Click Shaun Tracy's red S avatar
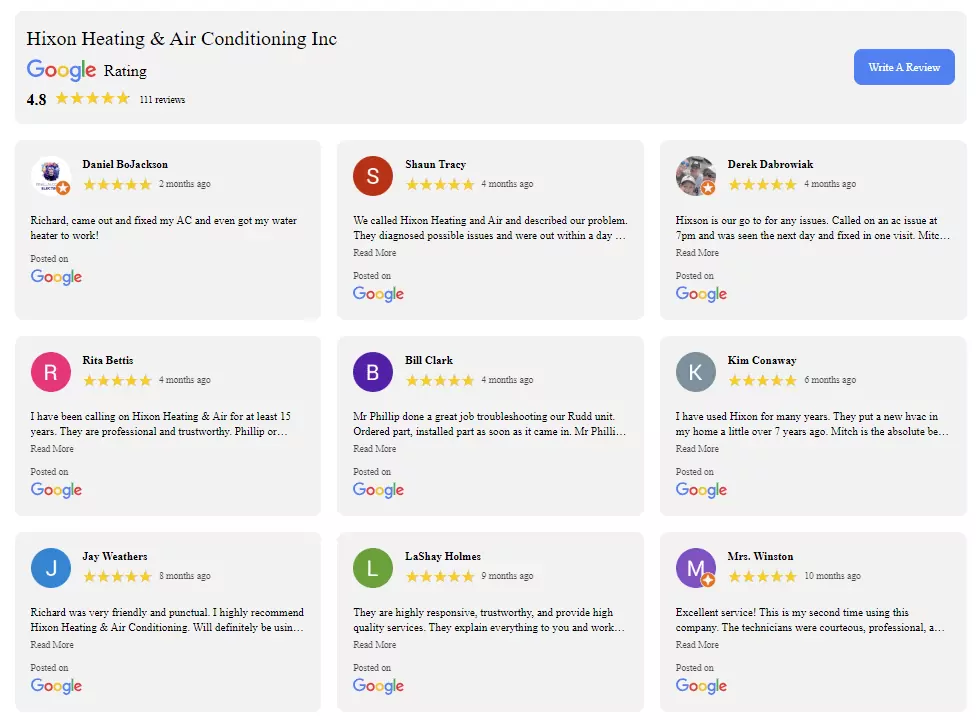980x720 pixels. tap(373, 176)
